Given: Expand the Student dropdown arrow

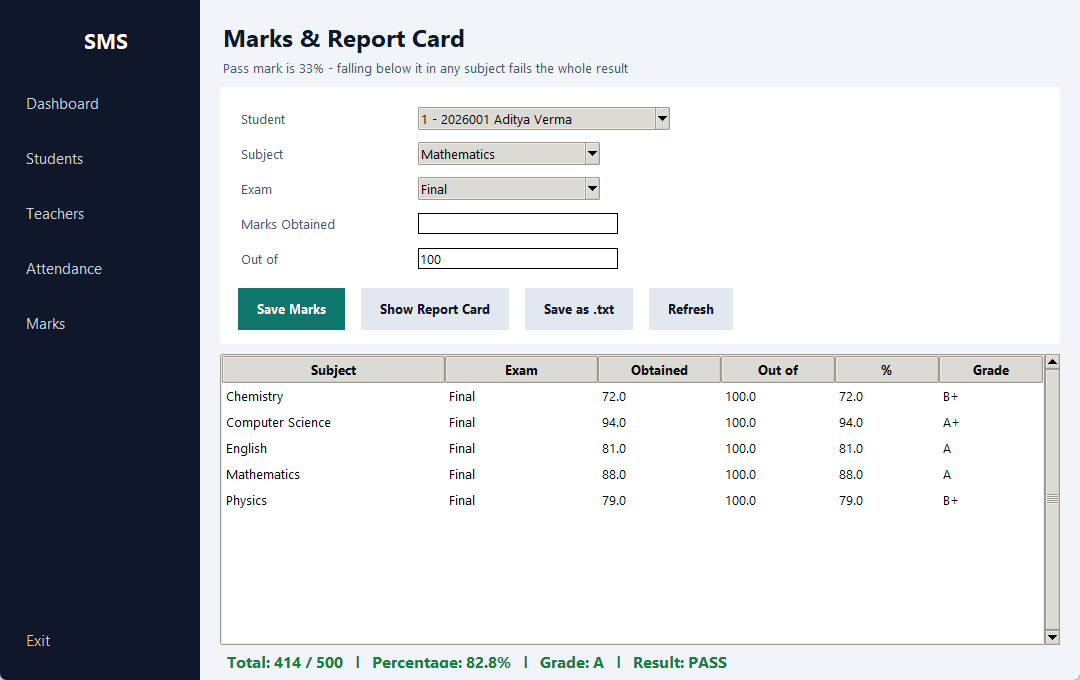Looking at the screenshot, I should pos(662,119).
